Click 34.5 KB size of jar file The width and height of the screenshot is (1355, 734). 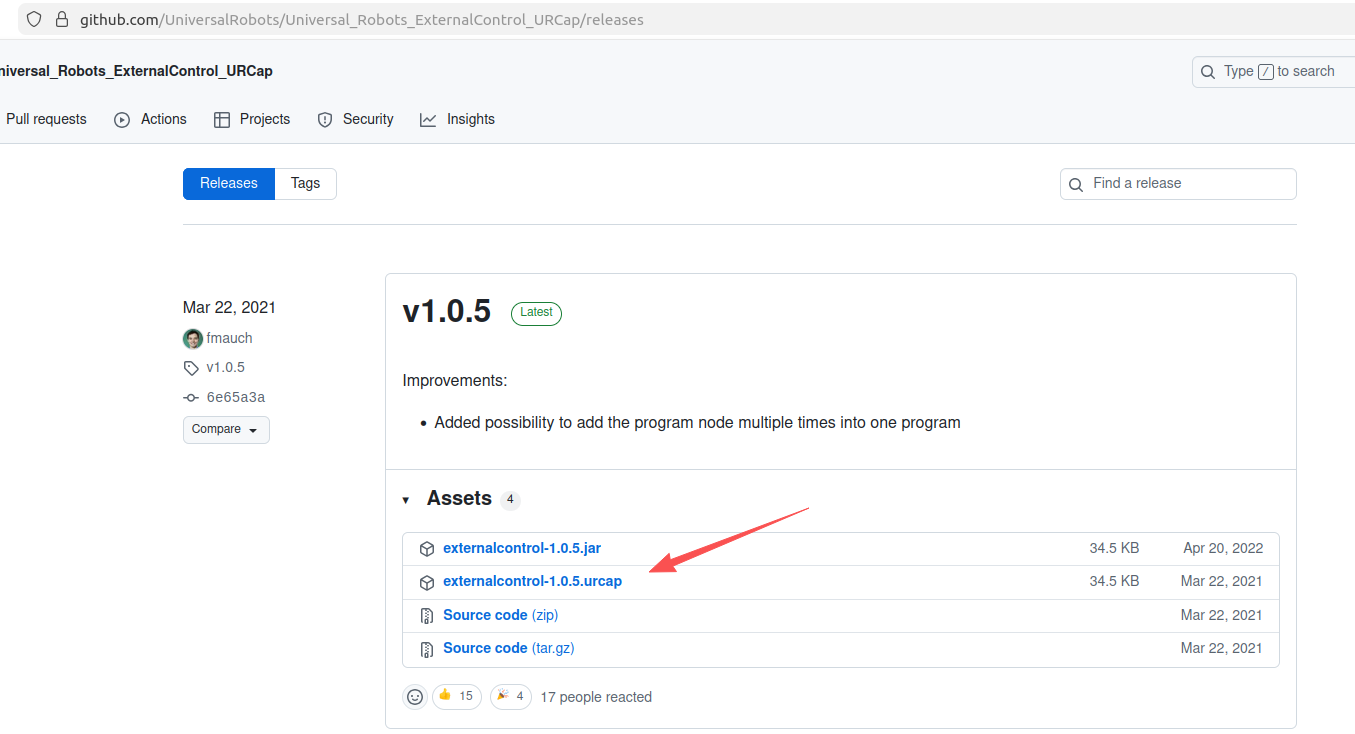pos(1114,548)
